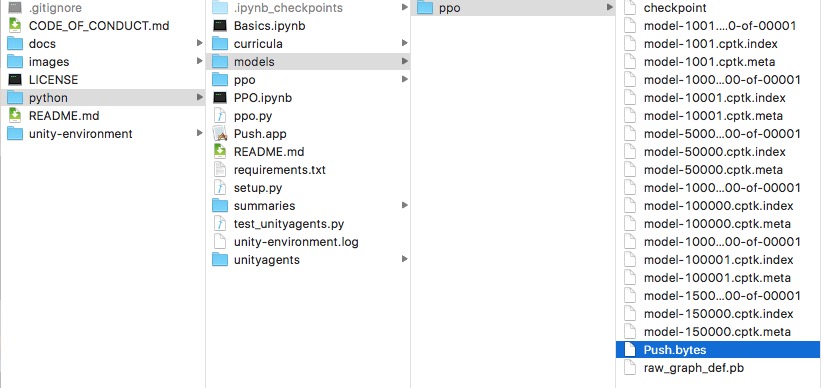Select the test_unityagents.py script icon

pyautogui.click(x=220, y=224)
